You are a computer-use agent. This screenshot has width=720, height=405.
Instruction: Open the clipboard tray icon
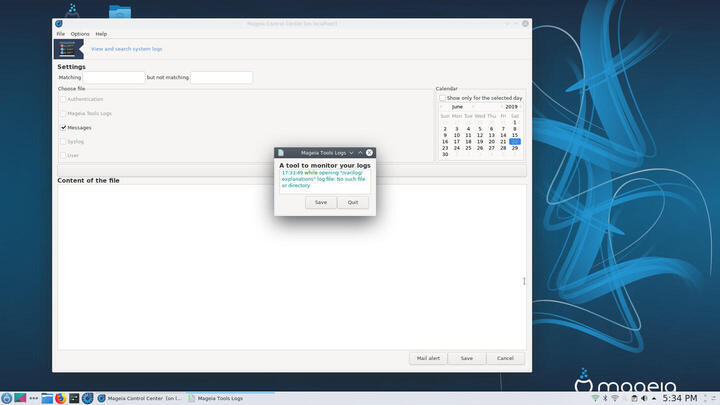pos(634,398)
